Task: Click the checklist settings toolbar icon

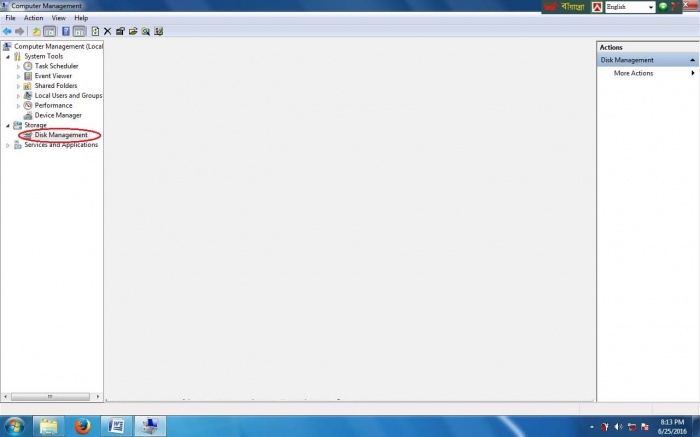Action: click(158, 31)
